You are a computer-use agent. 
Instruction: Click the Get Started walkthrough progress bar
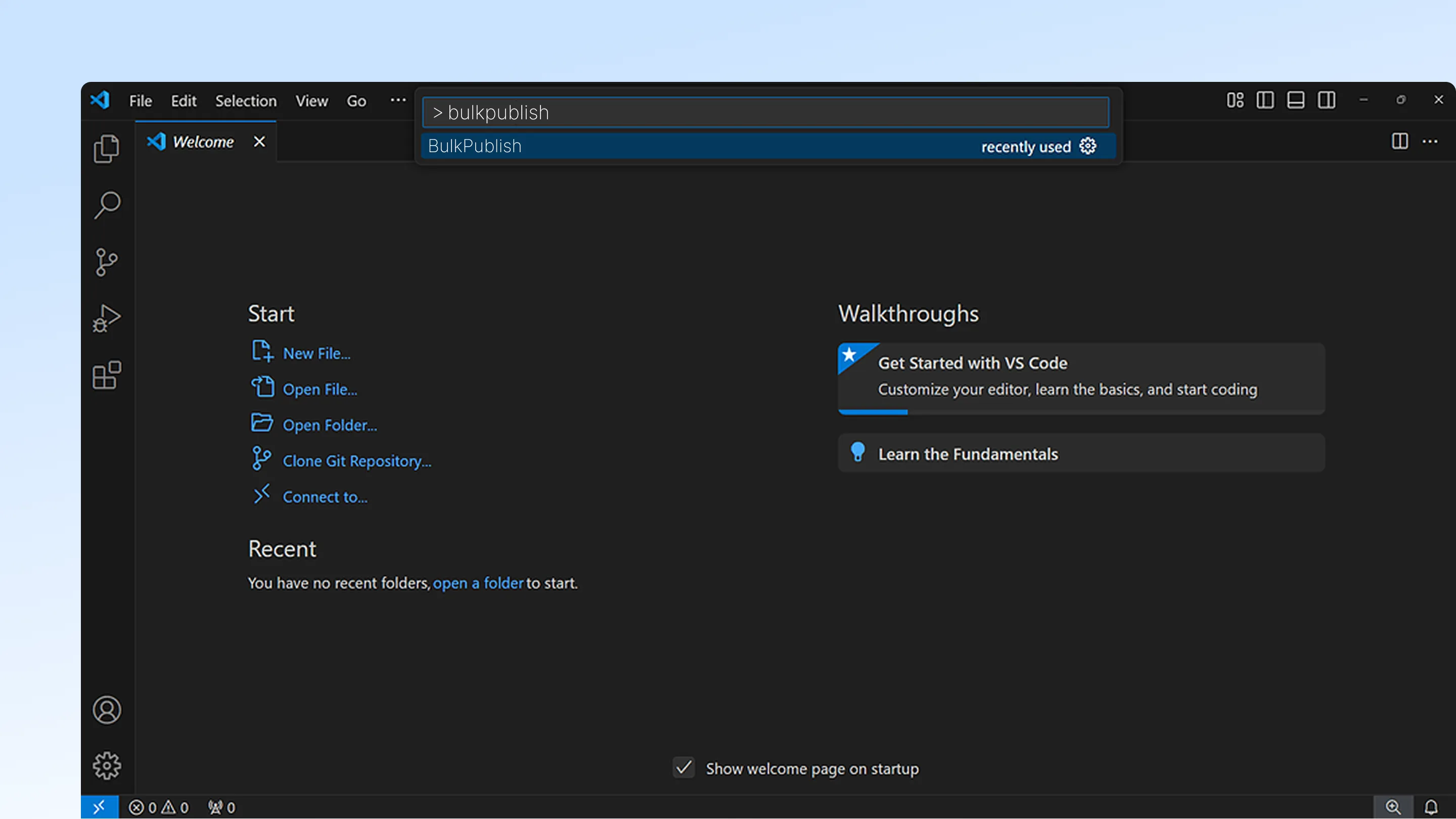coord(1081,412)
